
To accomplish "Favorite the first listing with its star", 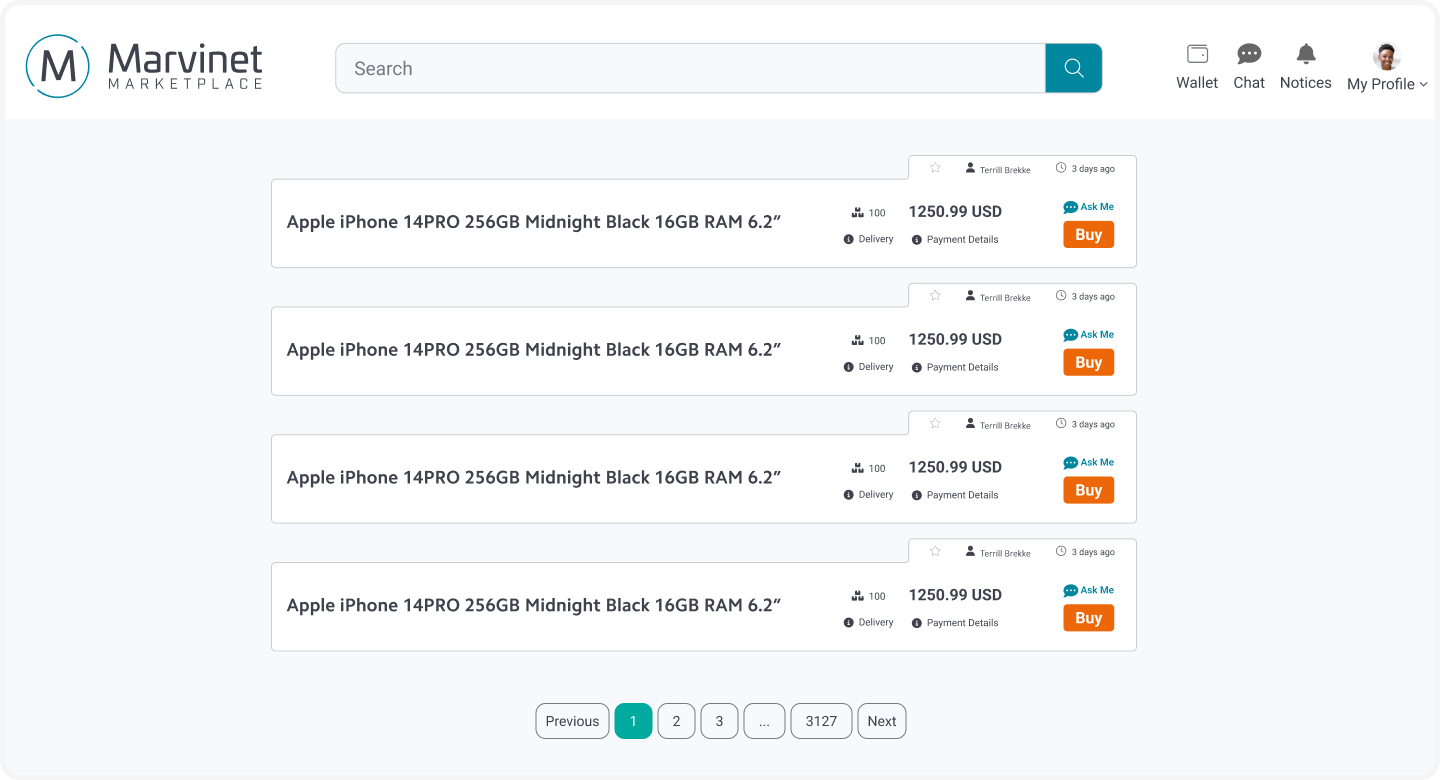I will pos(936,168).
